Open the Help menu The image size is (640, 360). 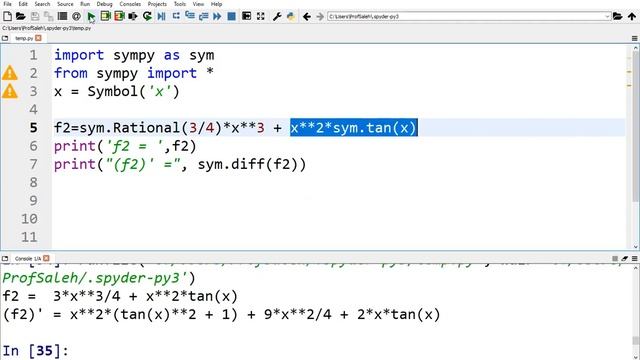[x=216, y=4]
